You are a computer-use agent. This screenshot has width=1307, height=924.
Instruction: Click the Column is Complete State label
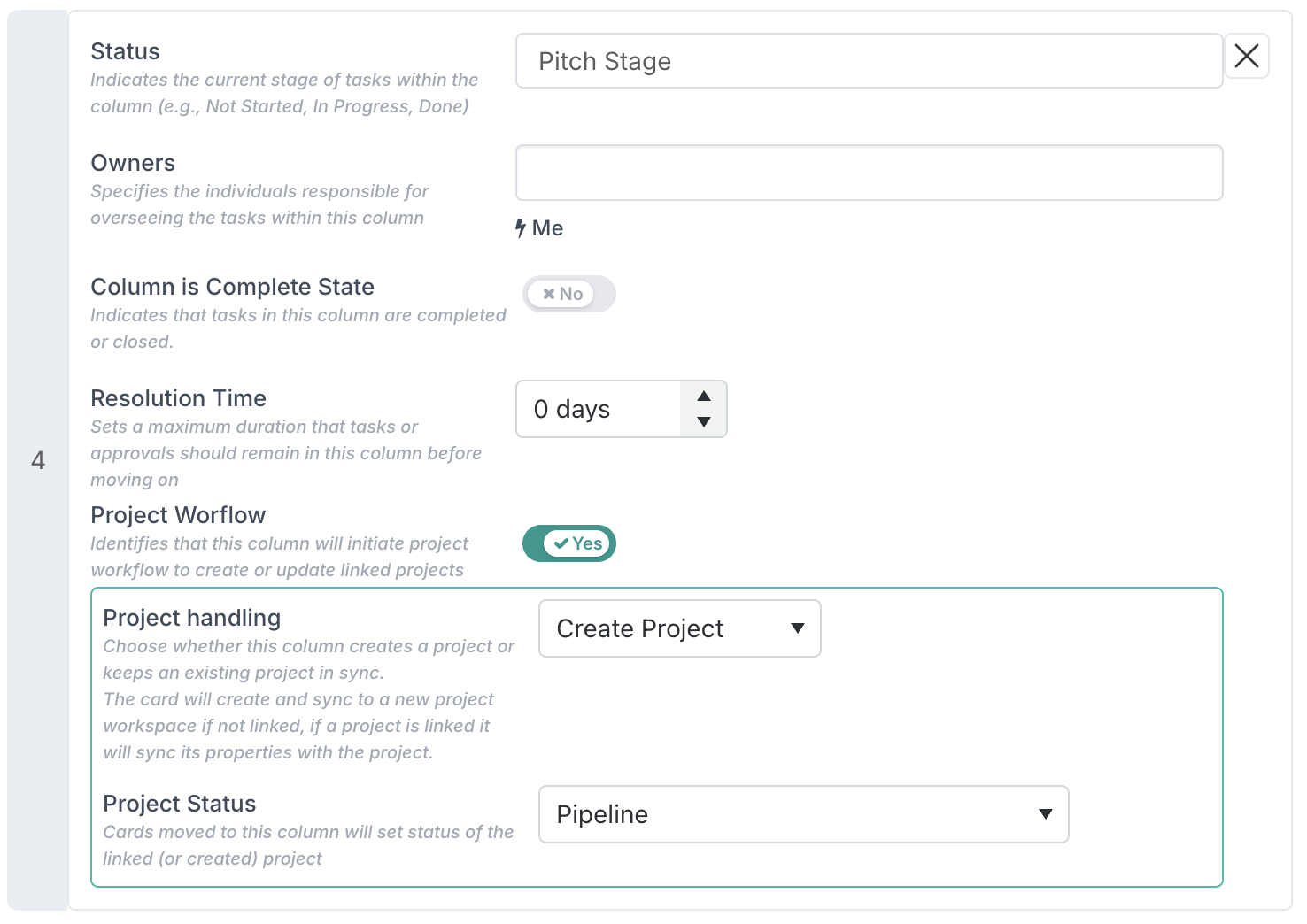point(232,287)
